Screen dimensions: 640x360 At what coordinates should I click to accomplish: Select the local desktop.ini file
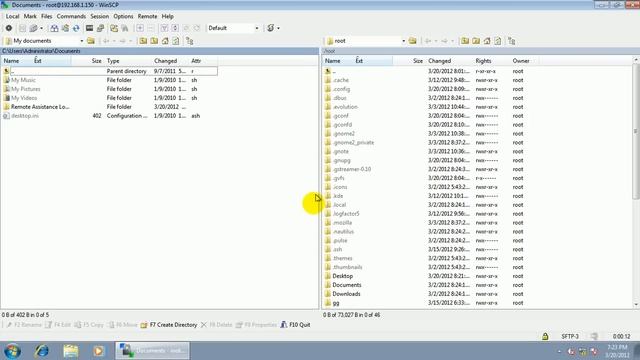tap(24, 116)
